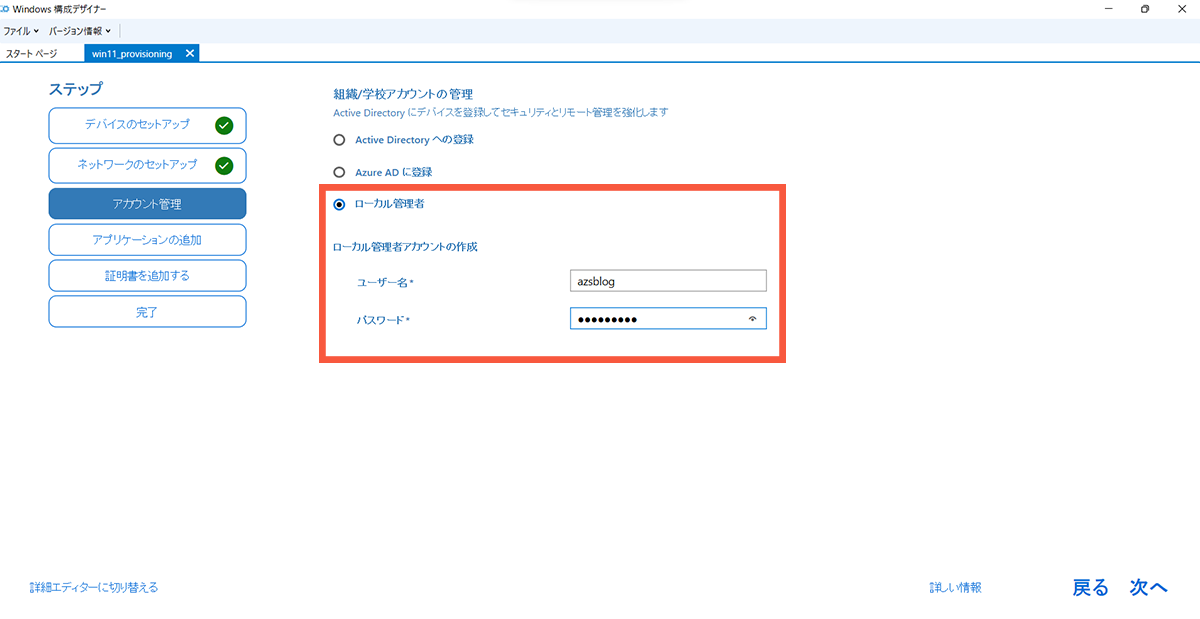Select the アプリケーションの追加 step
The width and height of the screenshot is (1200, 619).
pos(147,239)
